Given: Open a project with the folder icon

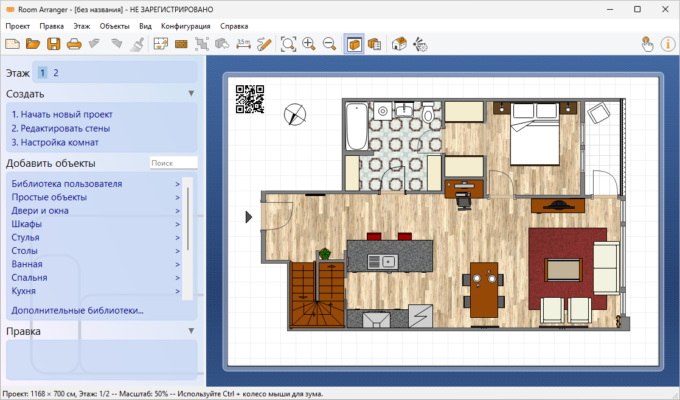Looking at the screenshot, I should pyautogui.click(x=33, y=44).
